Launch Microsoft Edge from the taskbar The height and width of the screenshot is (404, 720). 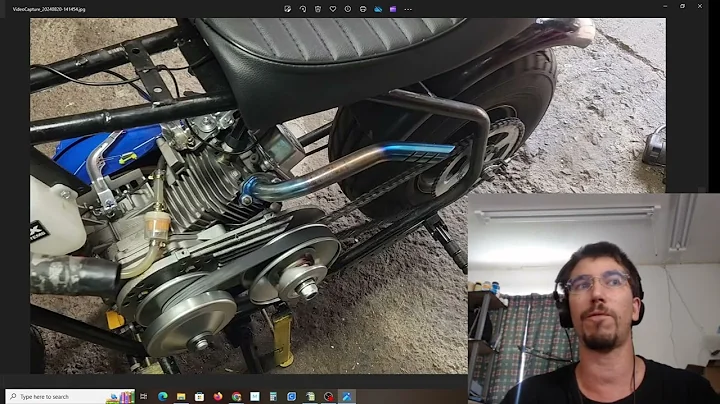point(163,396)
